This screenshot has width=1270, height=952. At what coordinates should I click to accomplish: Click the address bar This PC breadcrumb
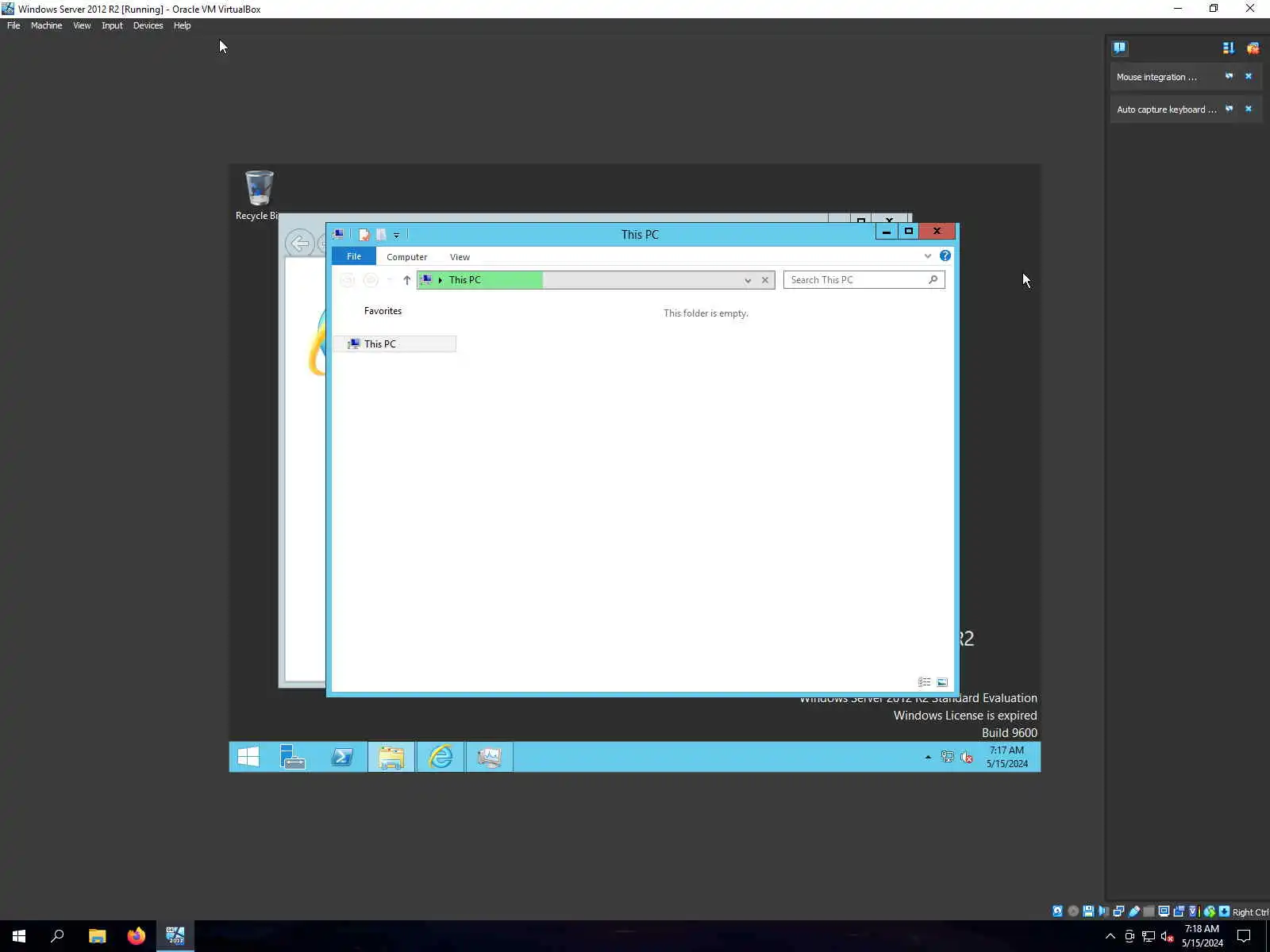point(465,280)
